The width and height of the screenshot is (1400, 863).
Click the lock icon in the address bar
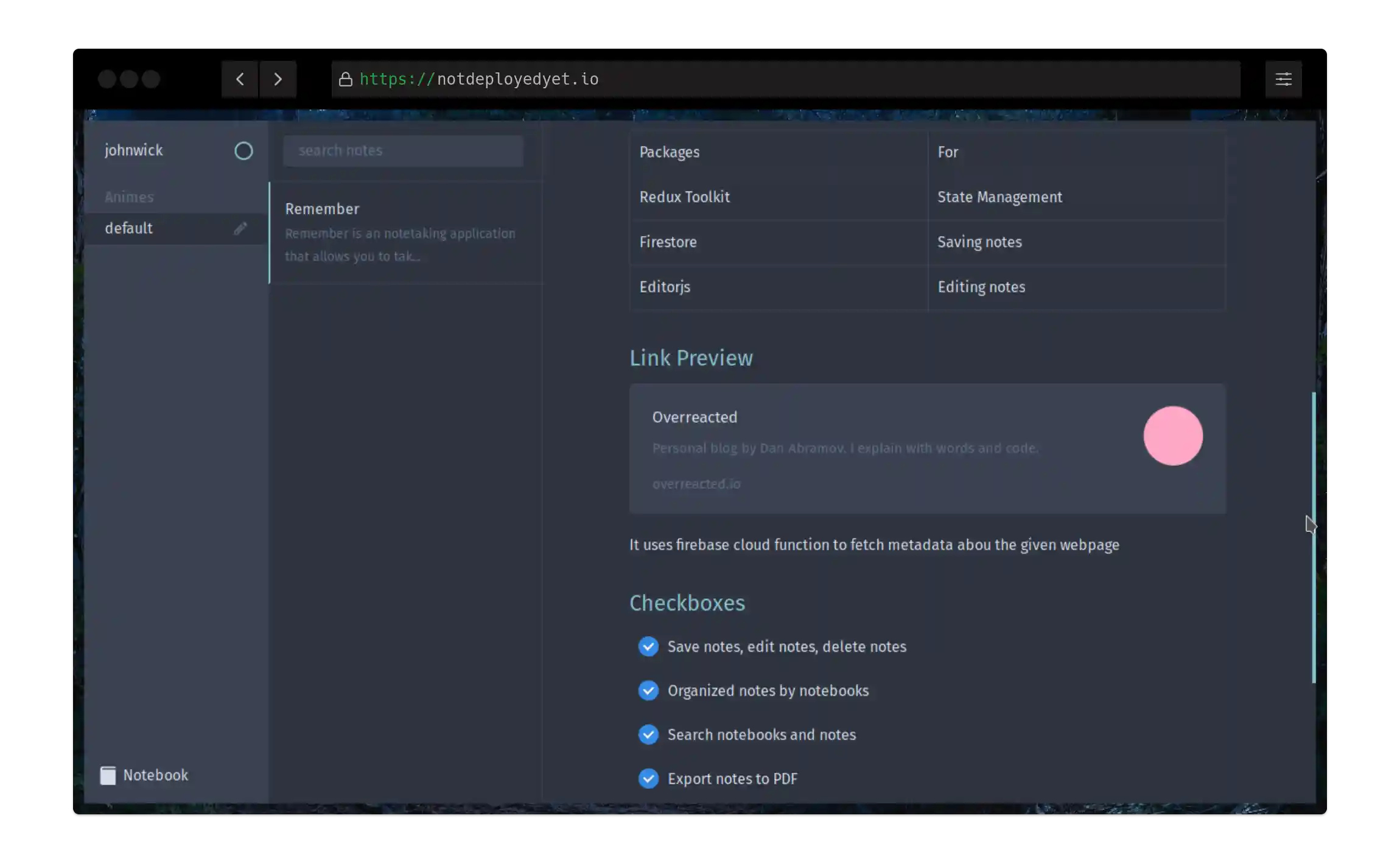(345, 79)
